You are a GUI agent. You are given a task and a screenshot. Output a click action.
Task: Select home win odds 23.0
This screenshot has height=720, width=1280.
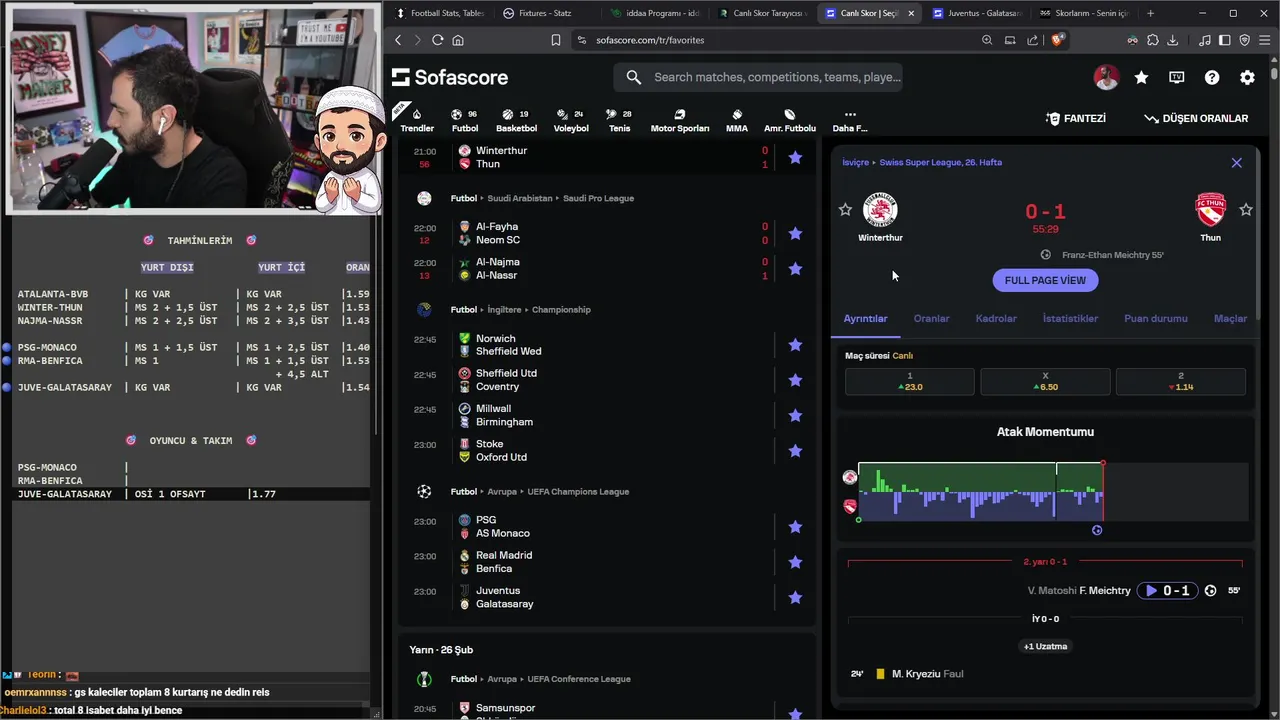pyautogui.click(x=910, y=382)
